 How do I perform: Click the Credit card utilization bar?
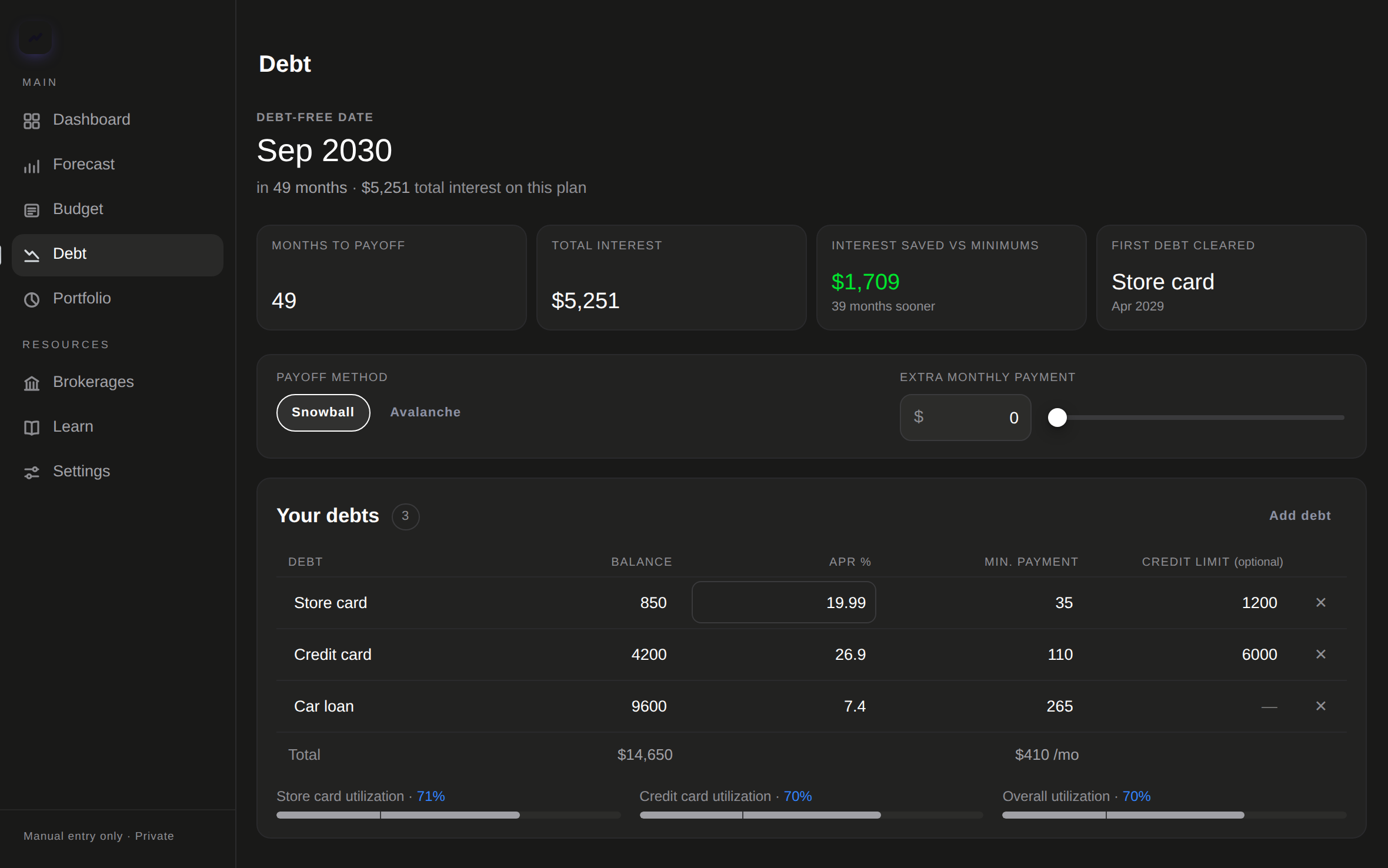pos(812,815)
